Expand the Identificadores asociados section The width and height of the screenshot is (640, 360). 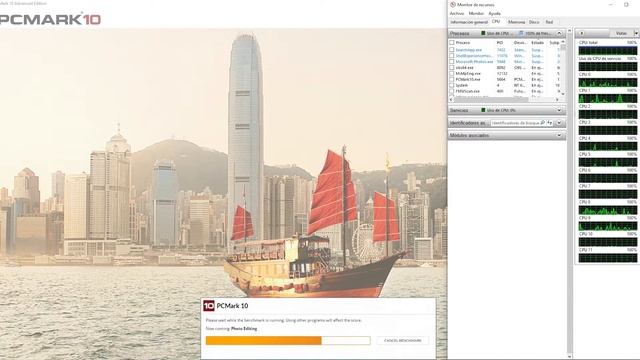click(559, 122)
